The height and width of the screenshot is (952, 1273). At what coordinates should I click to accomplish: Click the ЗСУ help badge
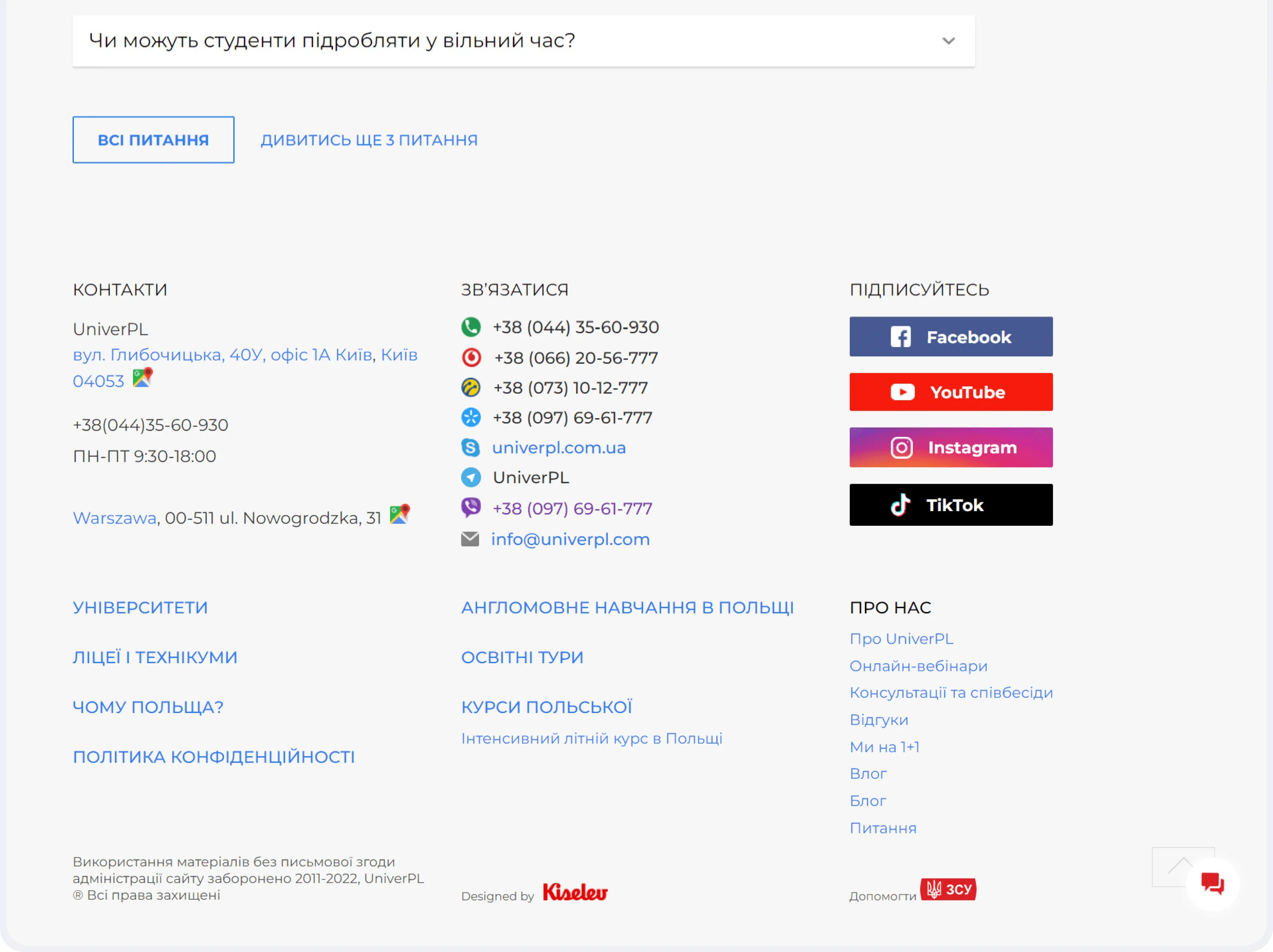948,890
